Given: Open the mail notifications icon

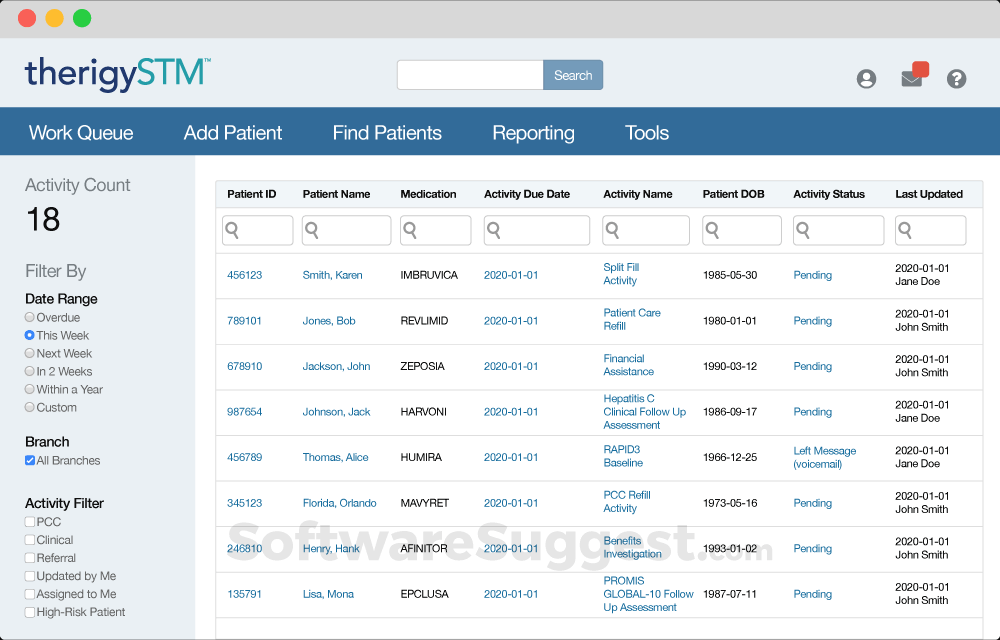Looking at the screenshot, I should click(x=912, y=78).
